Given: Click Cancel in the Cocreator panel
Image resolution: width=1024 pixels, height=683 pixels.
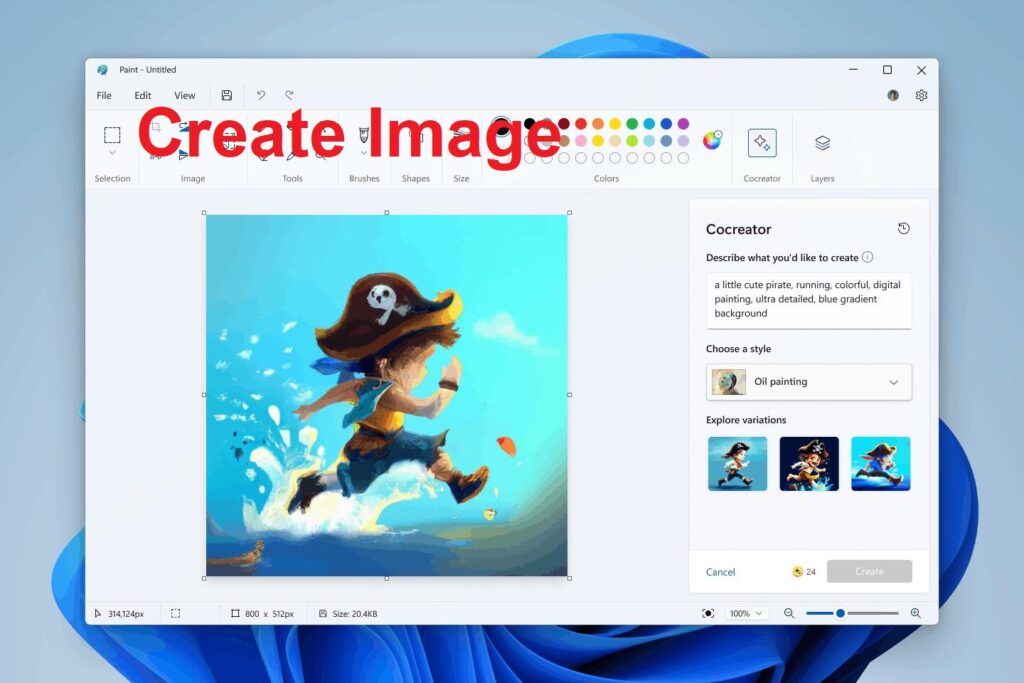Looking at the screenshot, I should [720, 572].
